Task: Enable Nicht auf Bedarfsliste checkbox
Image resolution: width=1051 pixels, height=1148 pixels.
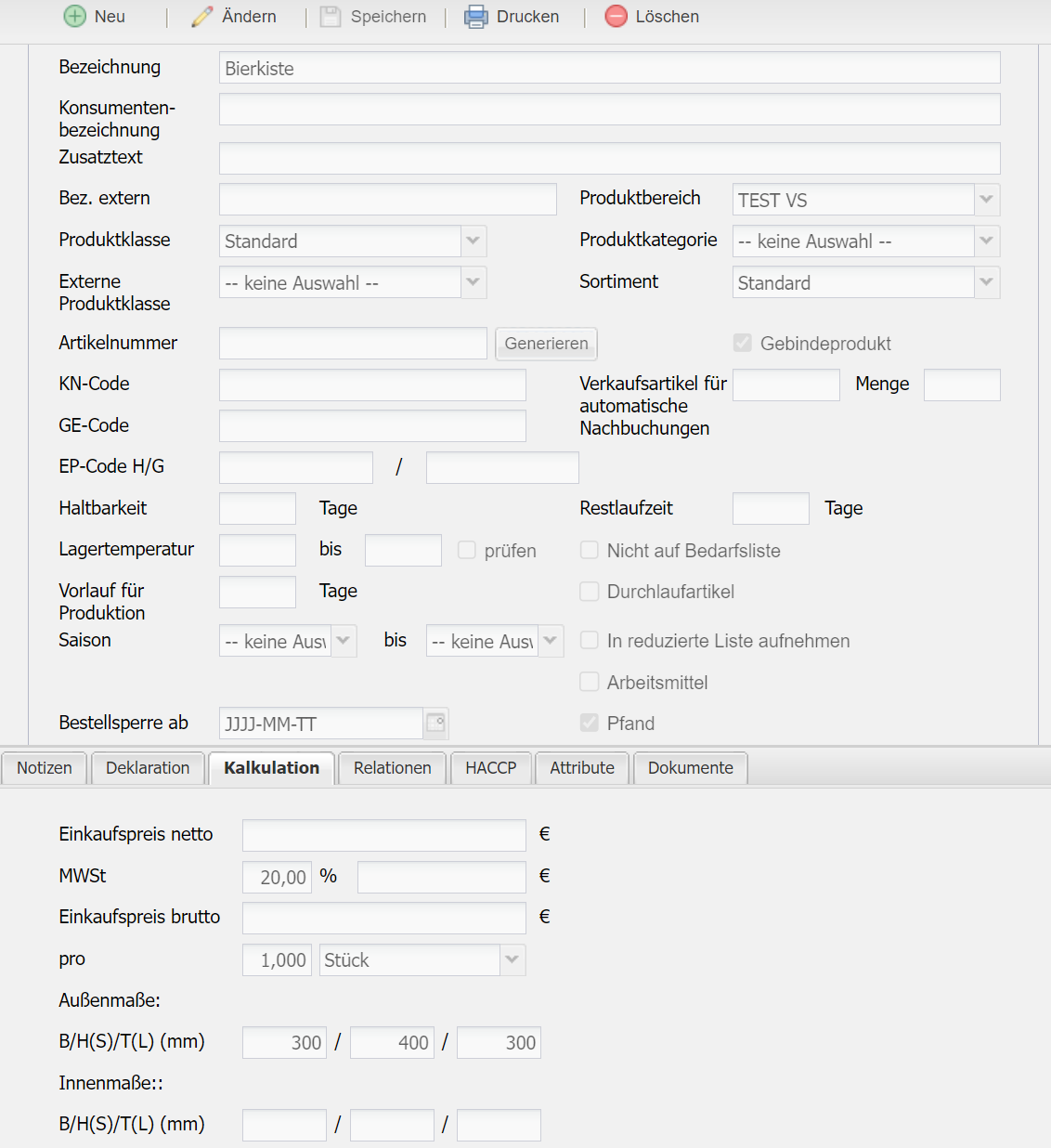Action: click(590, 550)
